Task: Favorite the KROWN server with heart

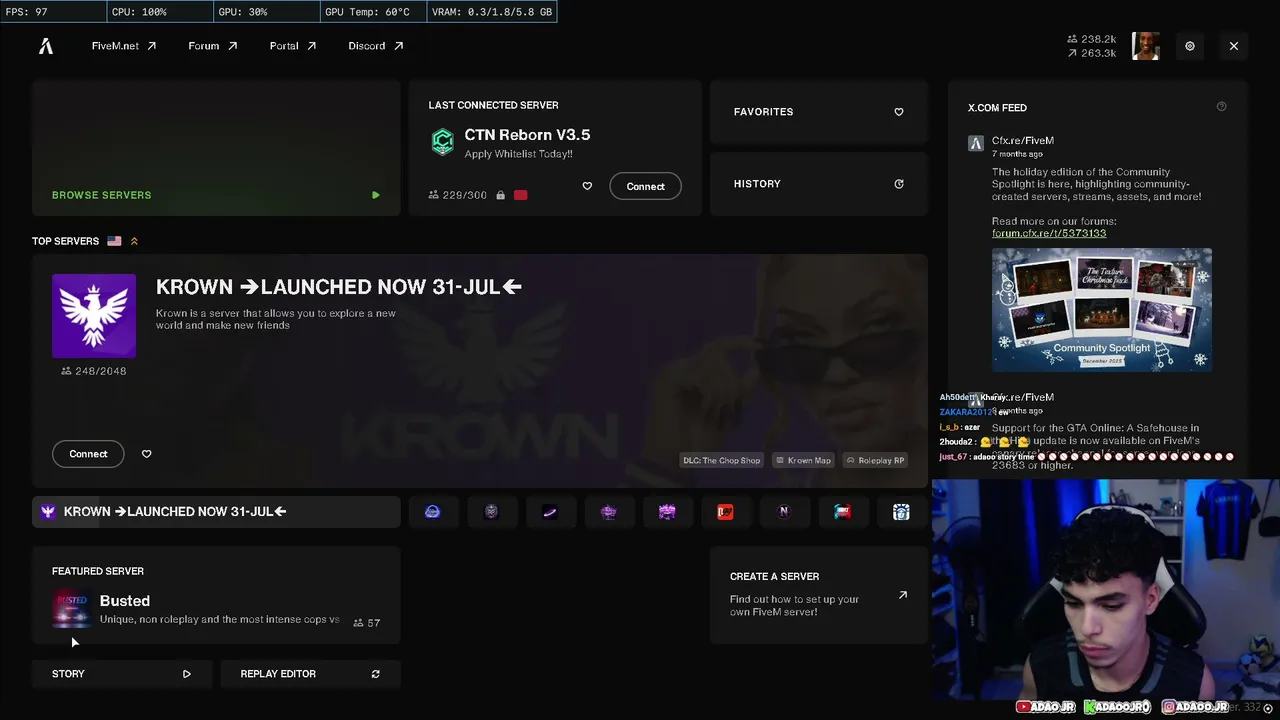Action: 146,454
